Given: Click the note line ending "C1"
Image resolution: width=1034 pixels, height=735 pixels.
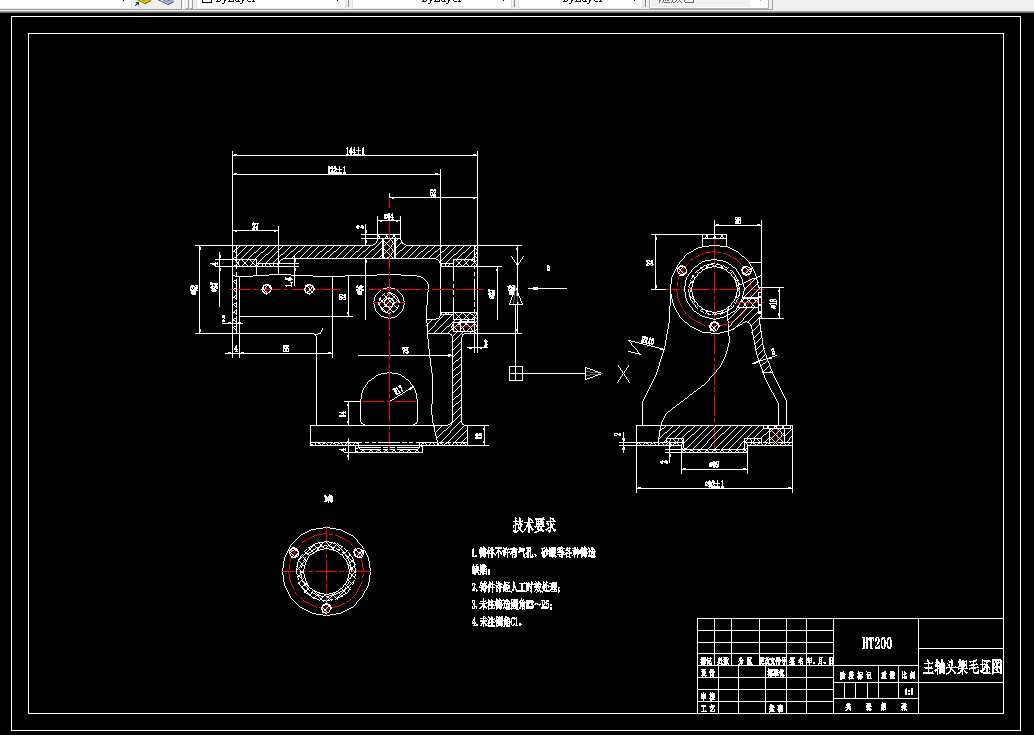Looking at the screenshot, I should point(497,621).
